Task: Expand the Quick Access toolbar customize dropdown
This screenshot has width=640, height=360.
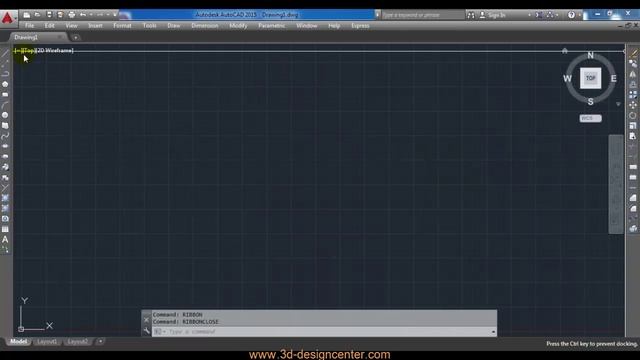Action: [115, 15]
